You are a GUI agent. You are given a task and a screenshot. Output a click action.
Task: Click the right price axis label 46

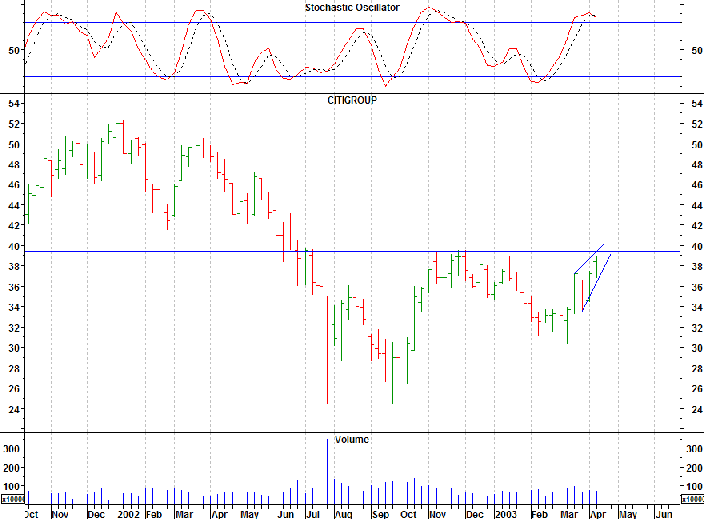point(696,185)
